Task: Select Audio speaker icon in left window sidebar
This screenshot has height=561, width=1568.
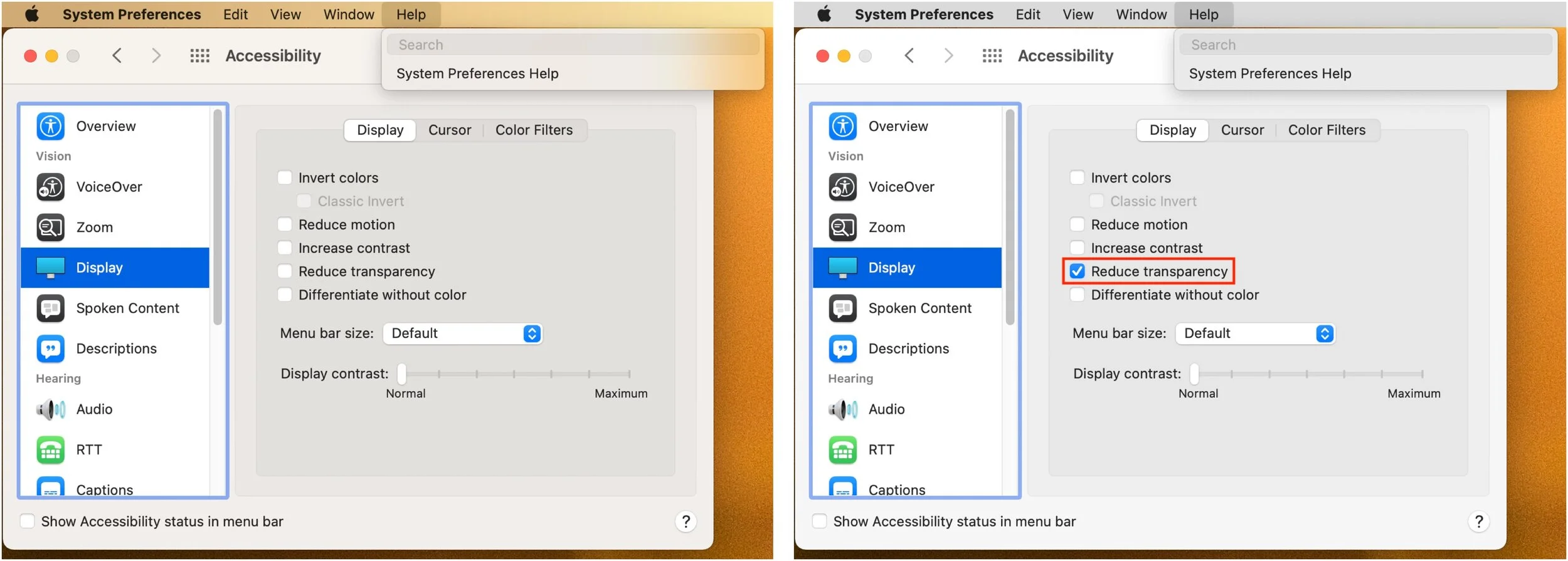Action: tap(50, 409)
